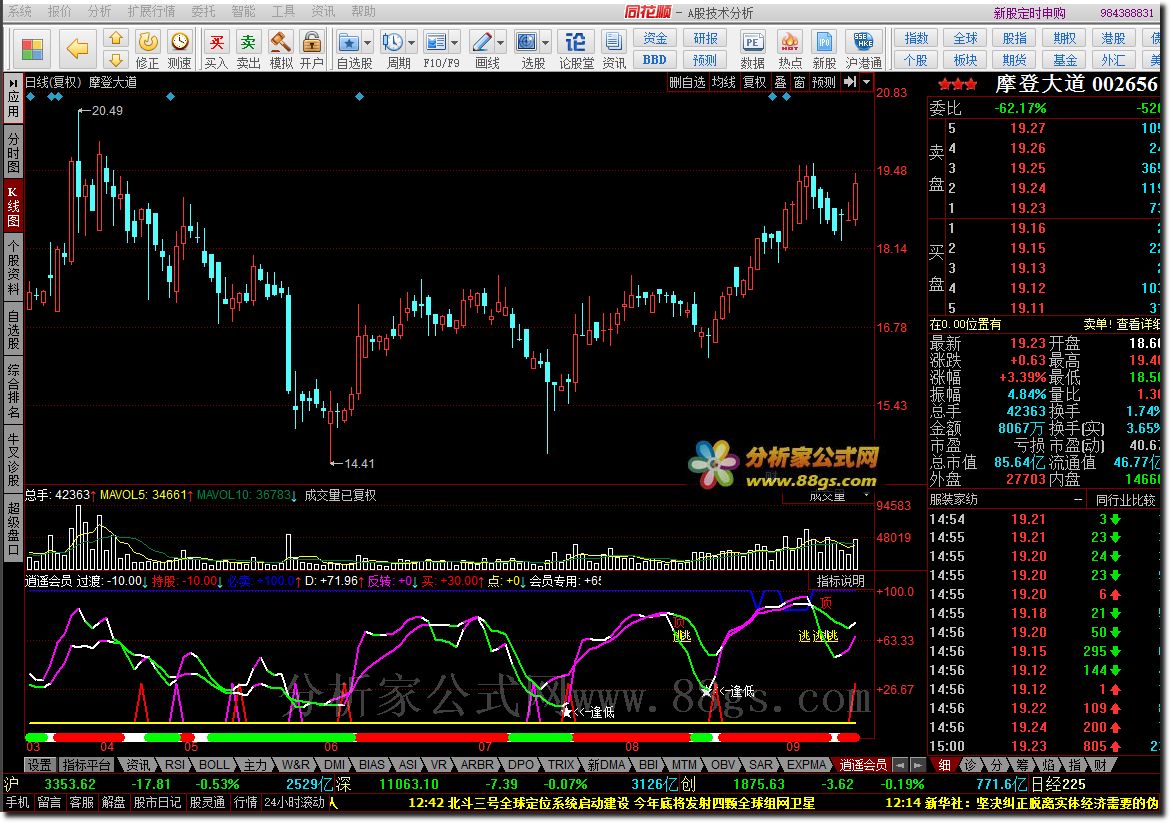The image size is (1172, 823).
Task: Open the F10/F9 info icon
Action: [x=435, y=42]
